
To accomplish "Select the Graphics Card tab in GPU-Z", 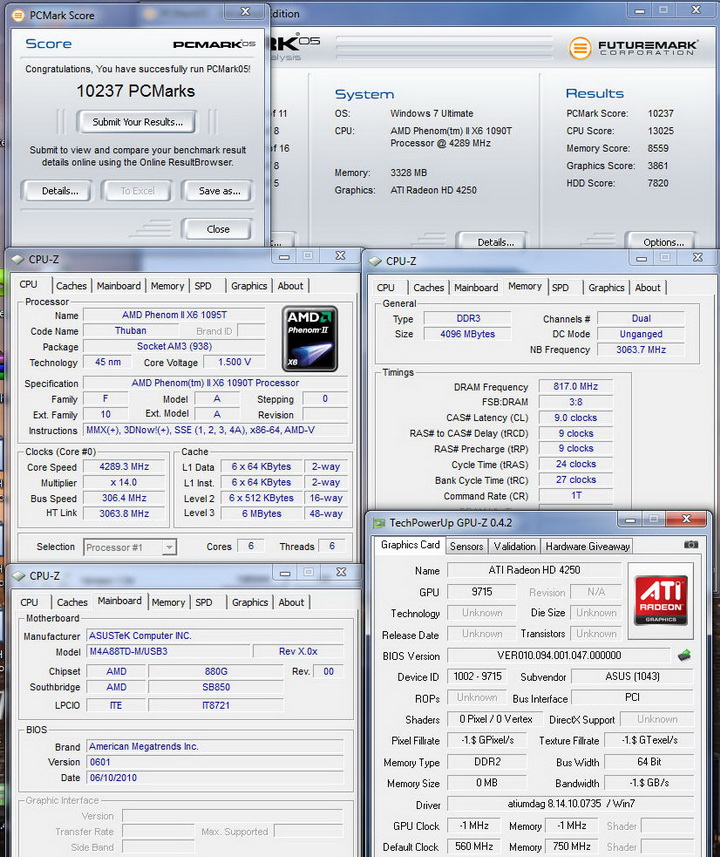I will point(410,545).
